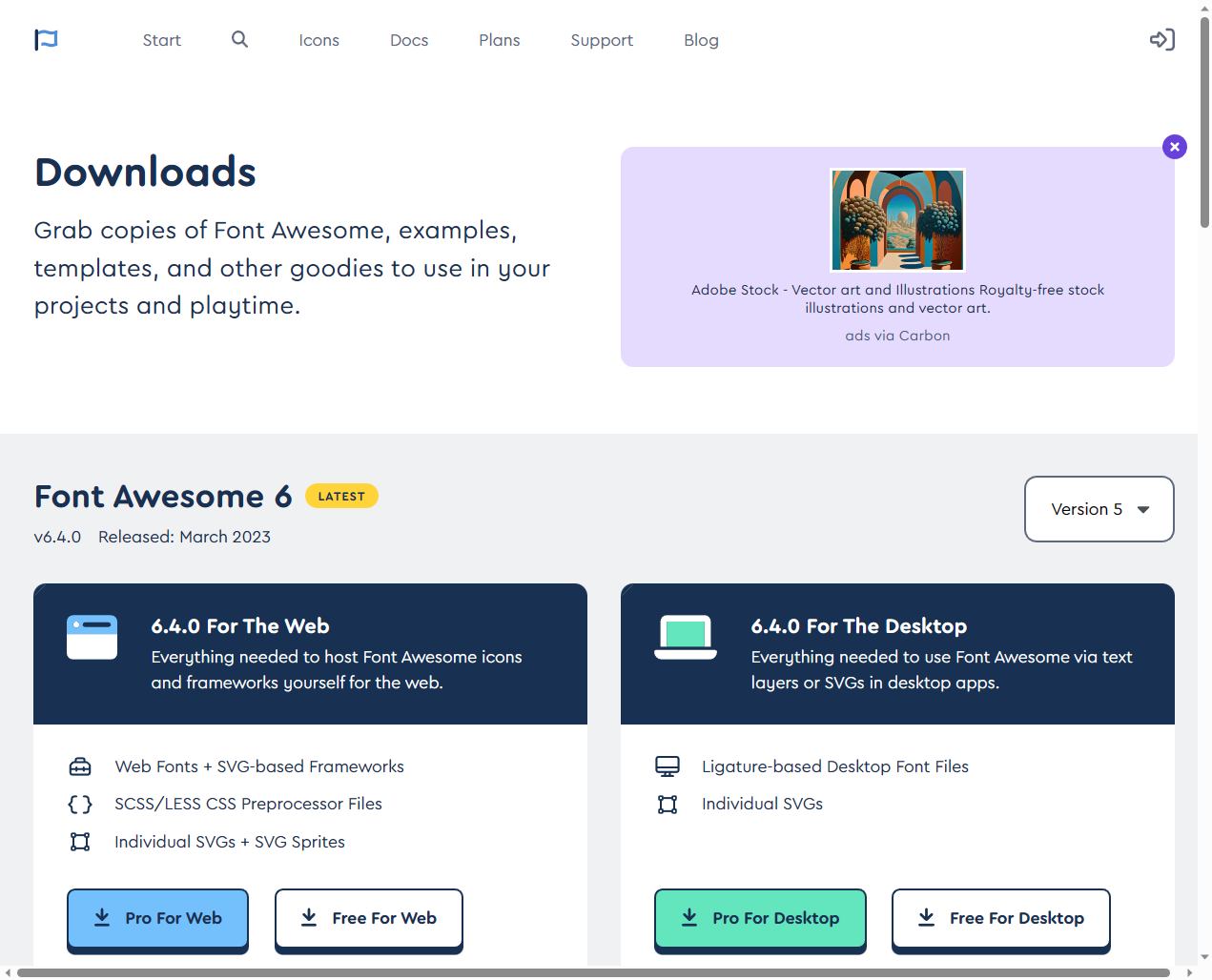Viewport: 1212px width, 980px height.
Task: Open the search magnifier icon
Action: pos(239,39)
